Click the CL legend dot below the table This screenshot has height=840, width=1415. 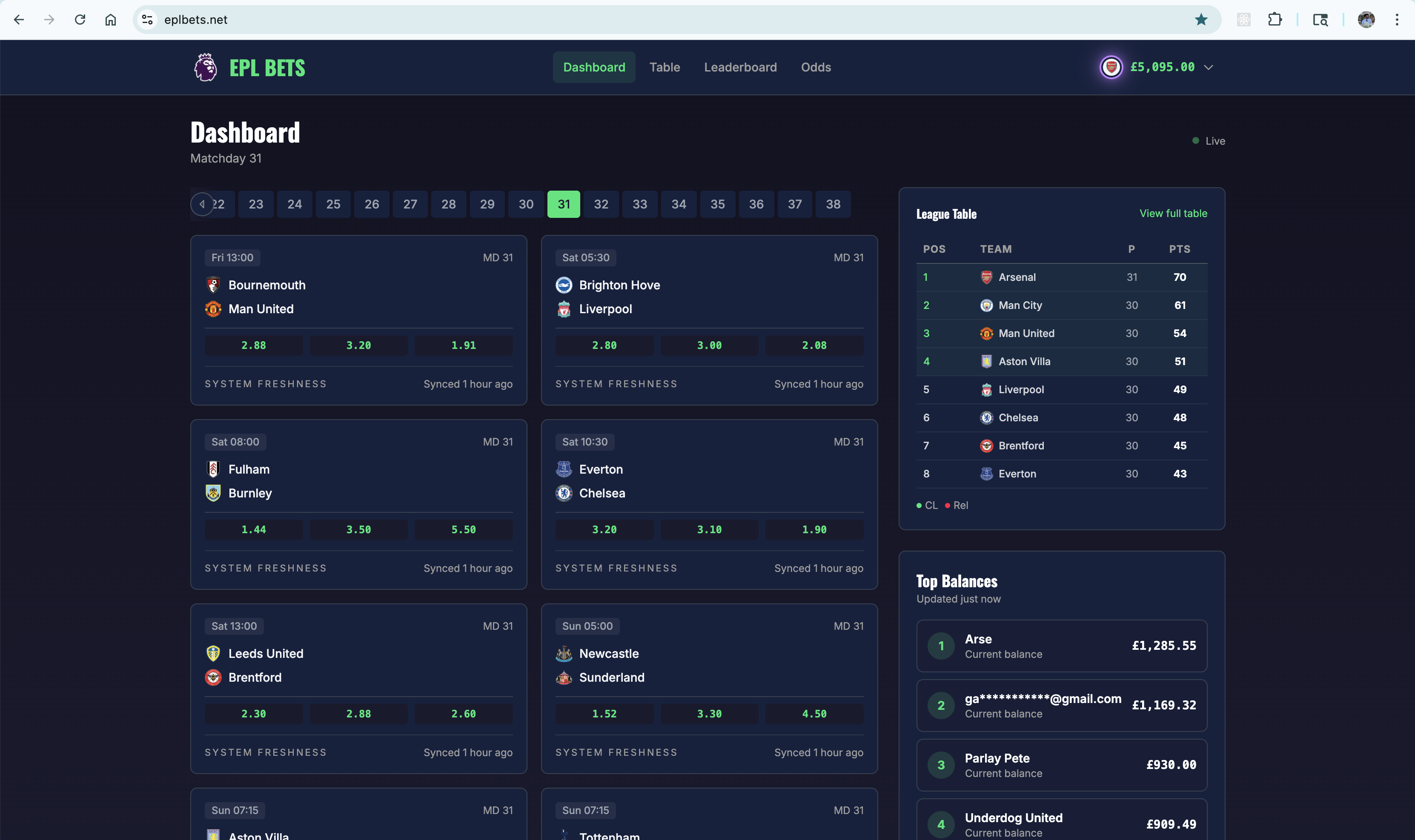pos(919,505)
